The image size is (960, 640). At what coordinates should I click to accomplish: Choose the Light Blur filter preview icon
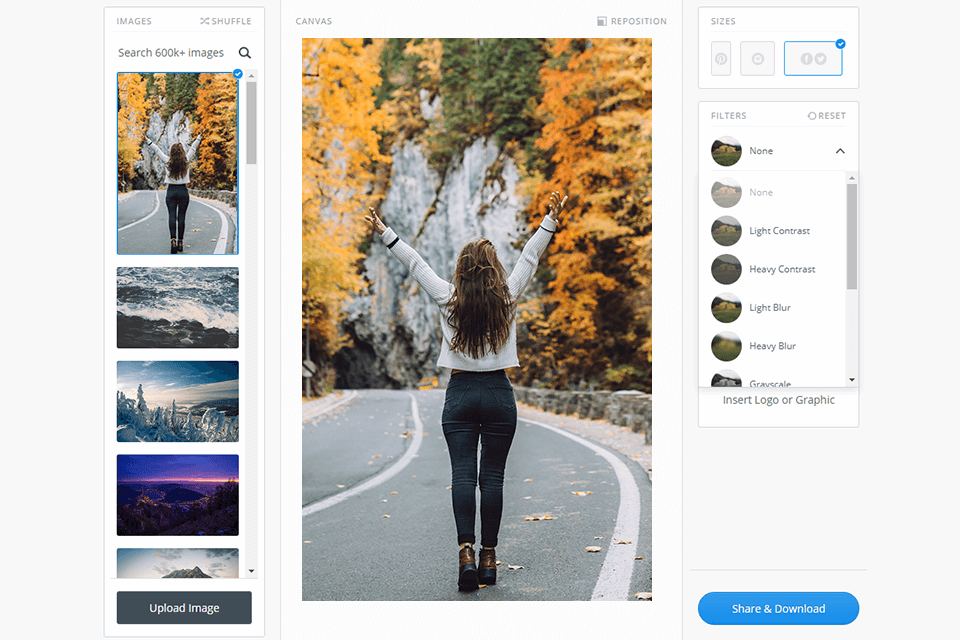726,308
